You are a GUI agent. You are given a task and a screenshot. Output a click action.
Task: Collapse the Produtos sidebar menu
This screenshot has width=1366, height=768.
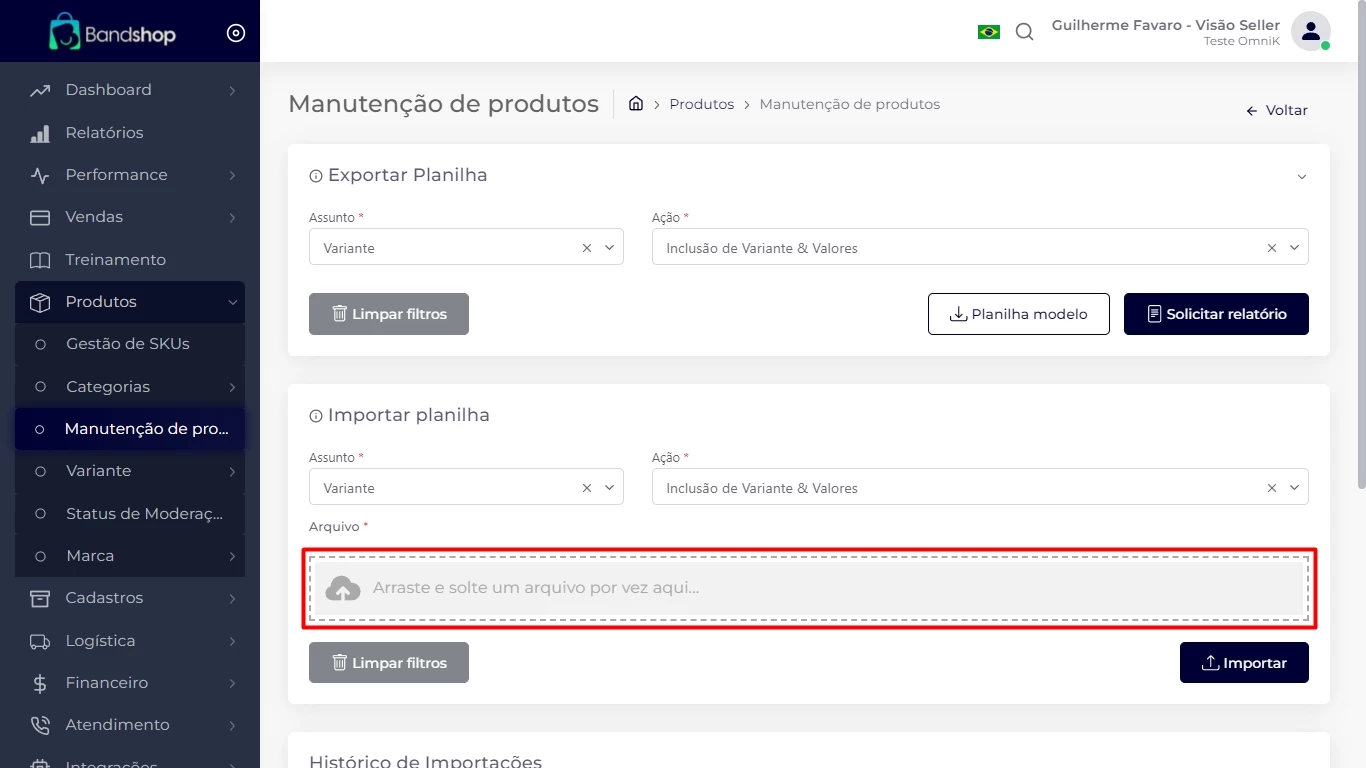click(x=232, y=302)
